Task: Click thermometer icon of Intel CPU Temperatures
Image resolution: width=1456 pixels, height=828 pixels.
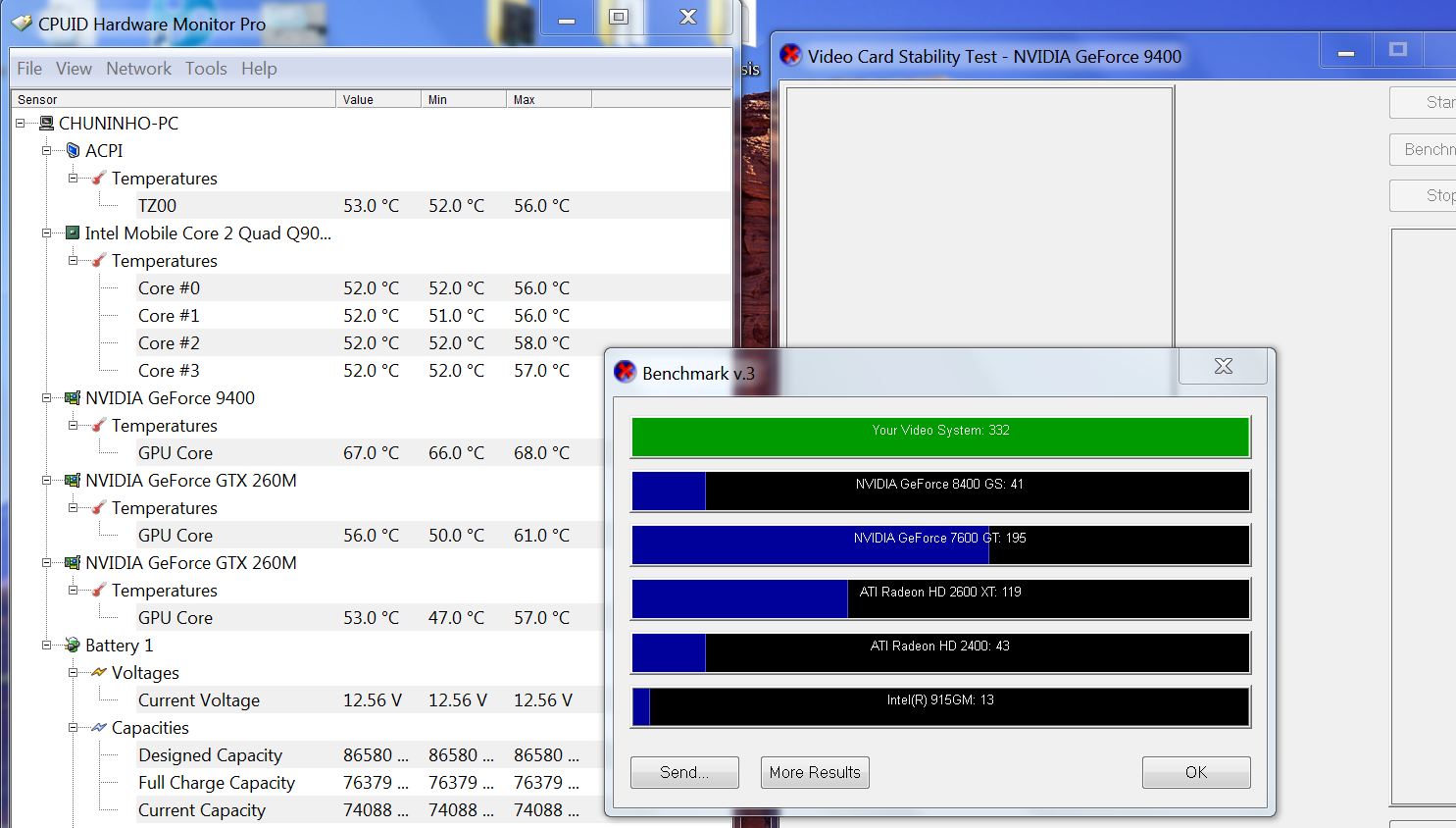Action: click(x=98, y=261)
